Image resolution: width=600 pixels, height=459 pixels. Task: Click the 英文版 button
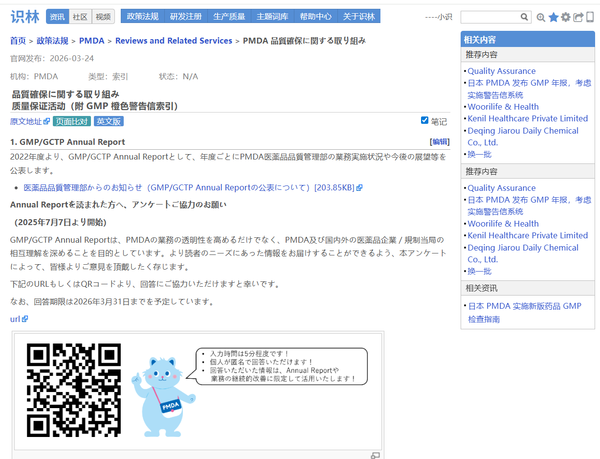point(108,121)
